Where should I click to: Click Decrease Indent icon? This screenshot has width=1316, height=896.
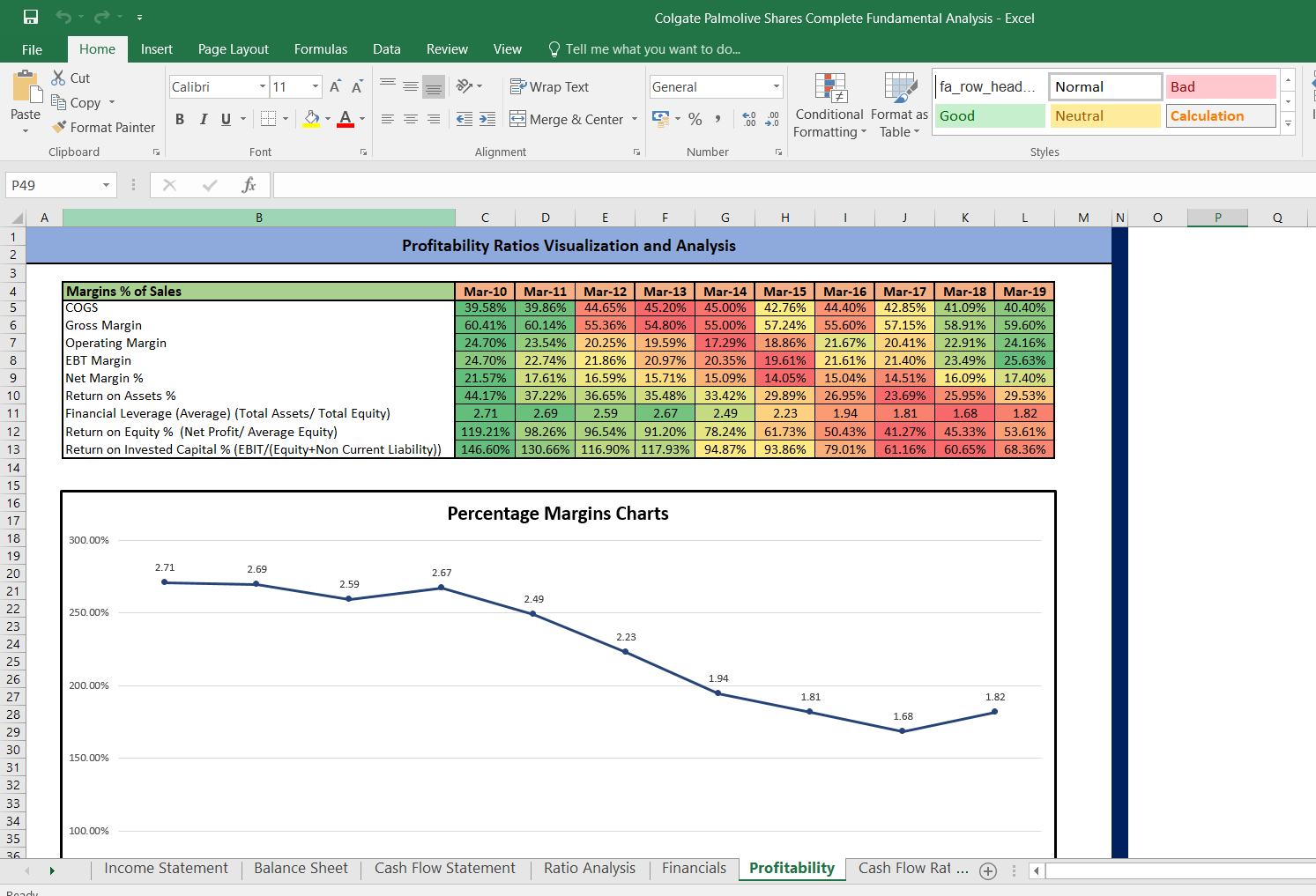465,119
